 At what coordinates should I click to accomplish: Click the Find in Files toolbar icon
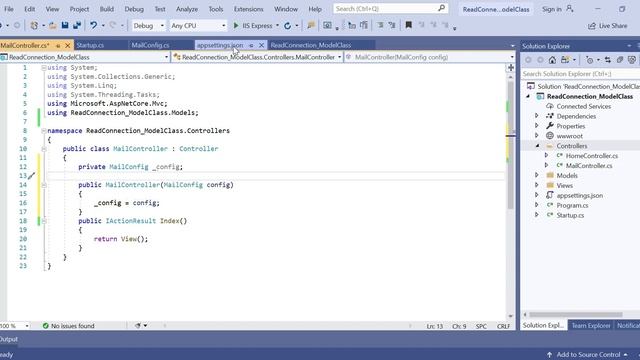(x=311, y=25)
